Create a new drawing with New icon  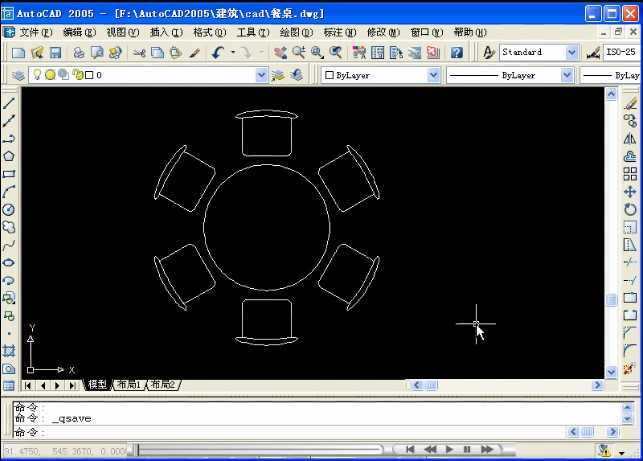18,52
